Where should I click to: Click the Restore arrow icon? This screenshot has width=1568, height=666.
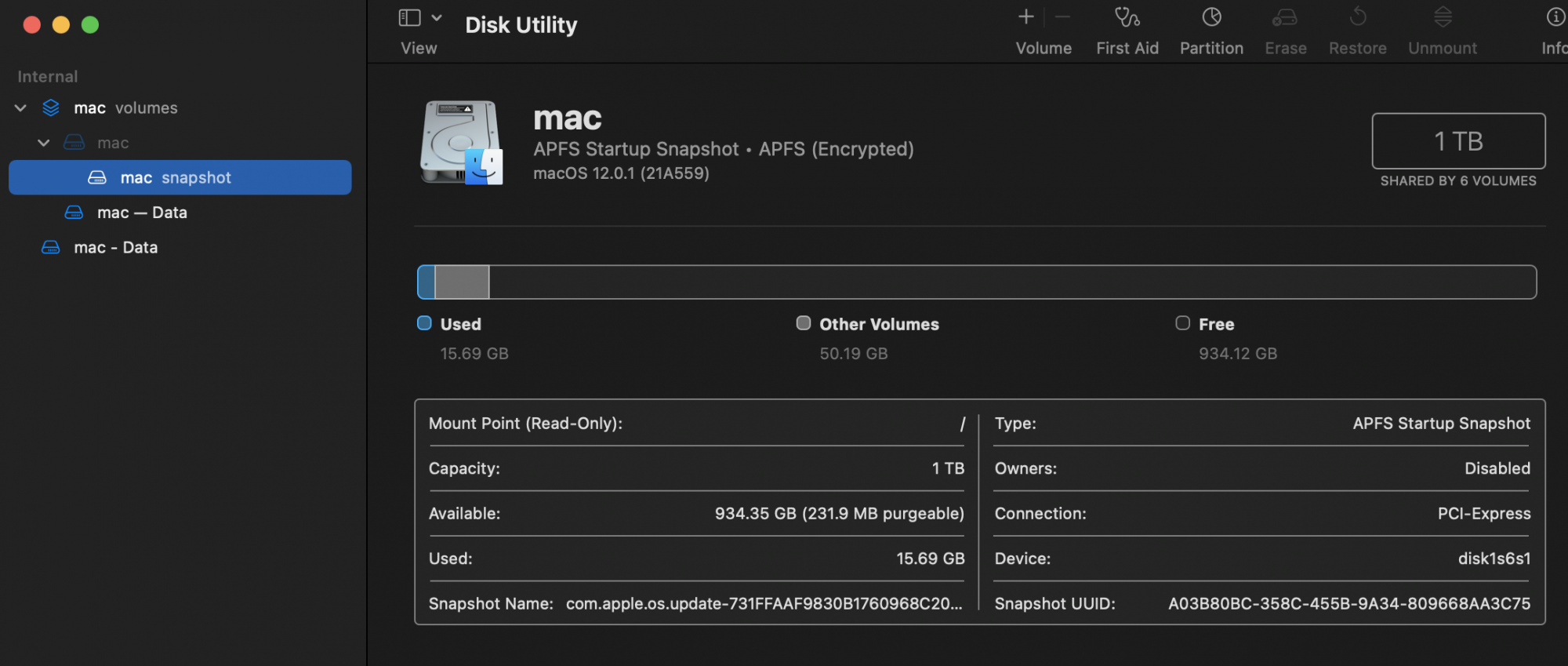click(1358, 16)
